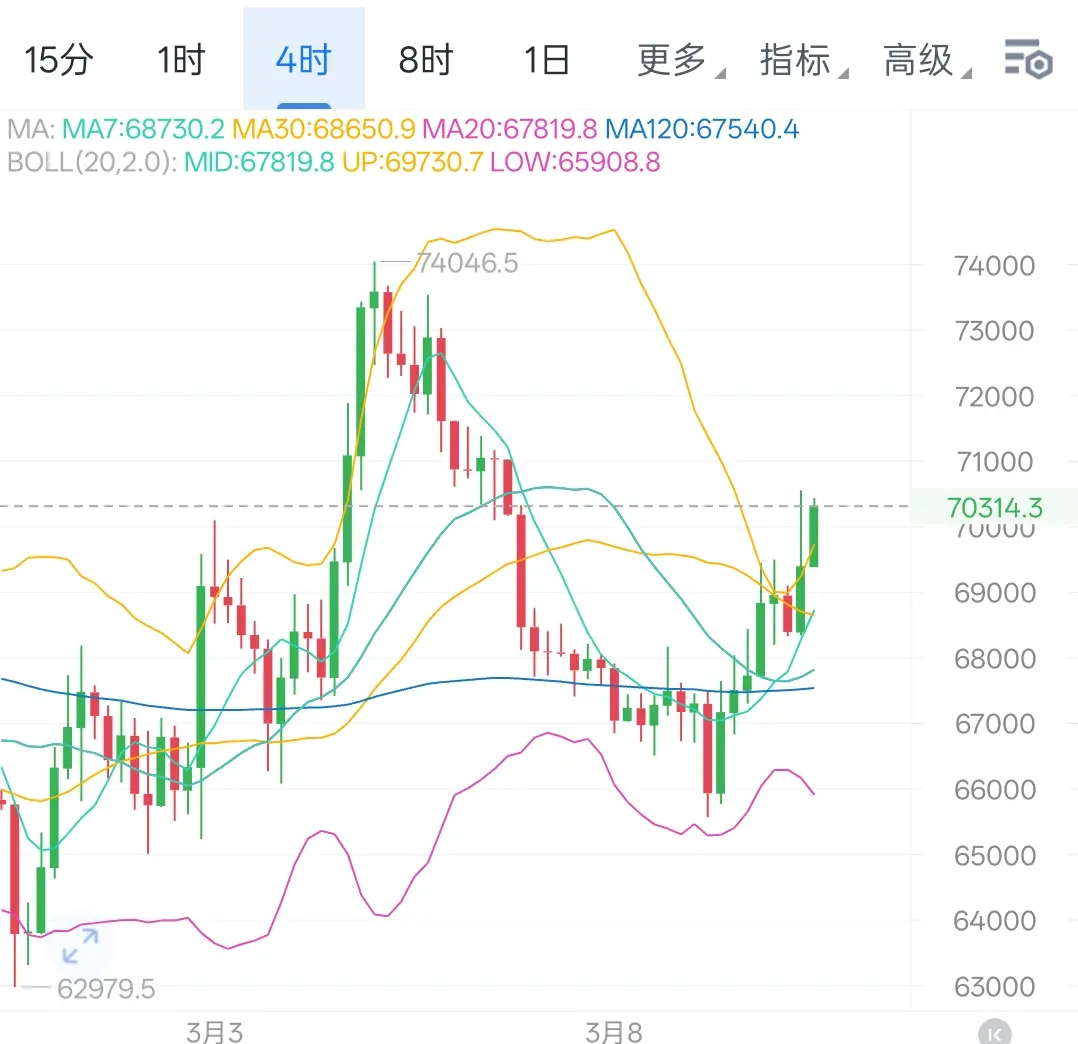Image resolution: width=1078 pixels, height=1044 pixels.
Task: Open chart settings list-gear icon
Action: pyautogui.click(x=1028, y=60)
